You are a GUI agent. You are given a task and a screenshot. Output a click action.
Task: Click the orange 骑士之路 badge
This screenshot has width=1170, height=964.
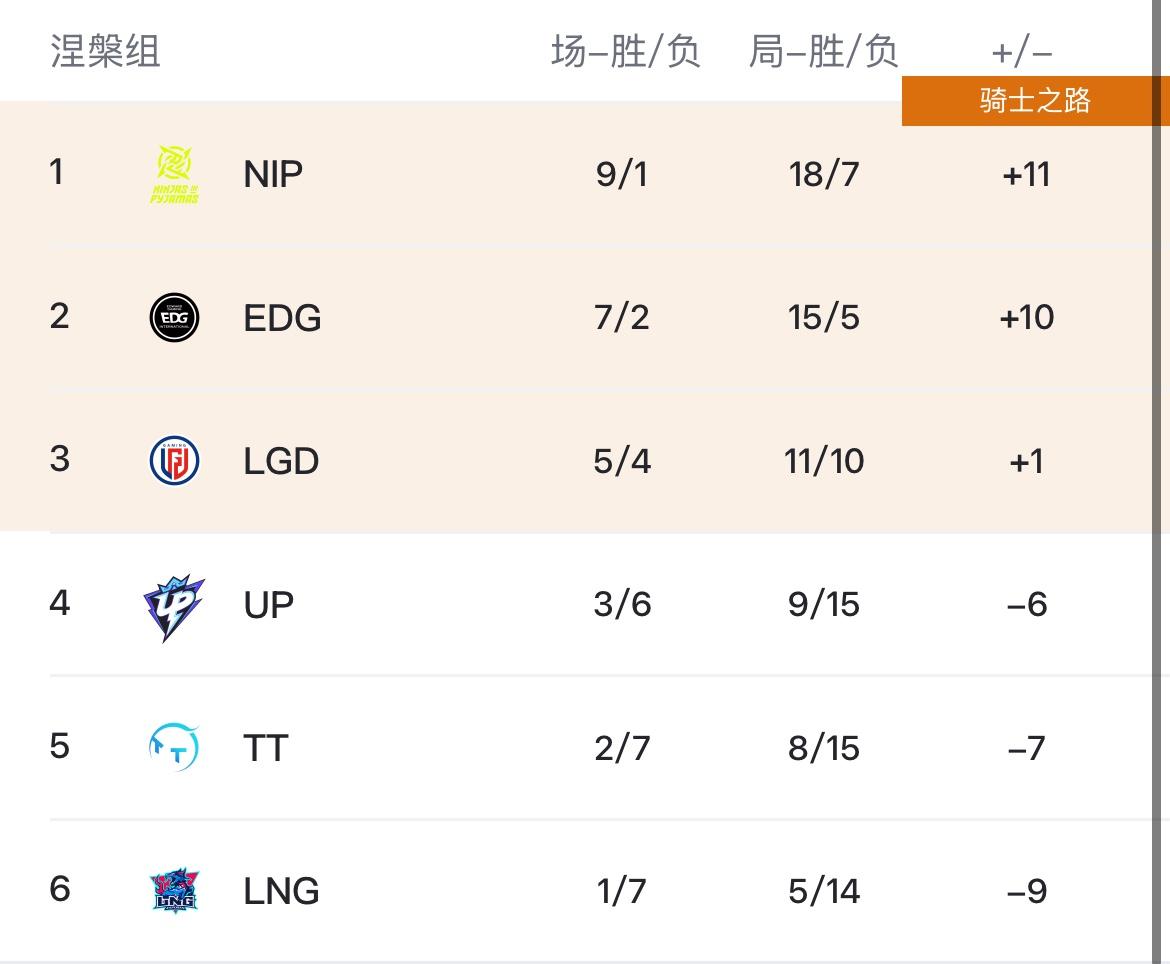point(1034,101)
